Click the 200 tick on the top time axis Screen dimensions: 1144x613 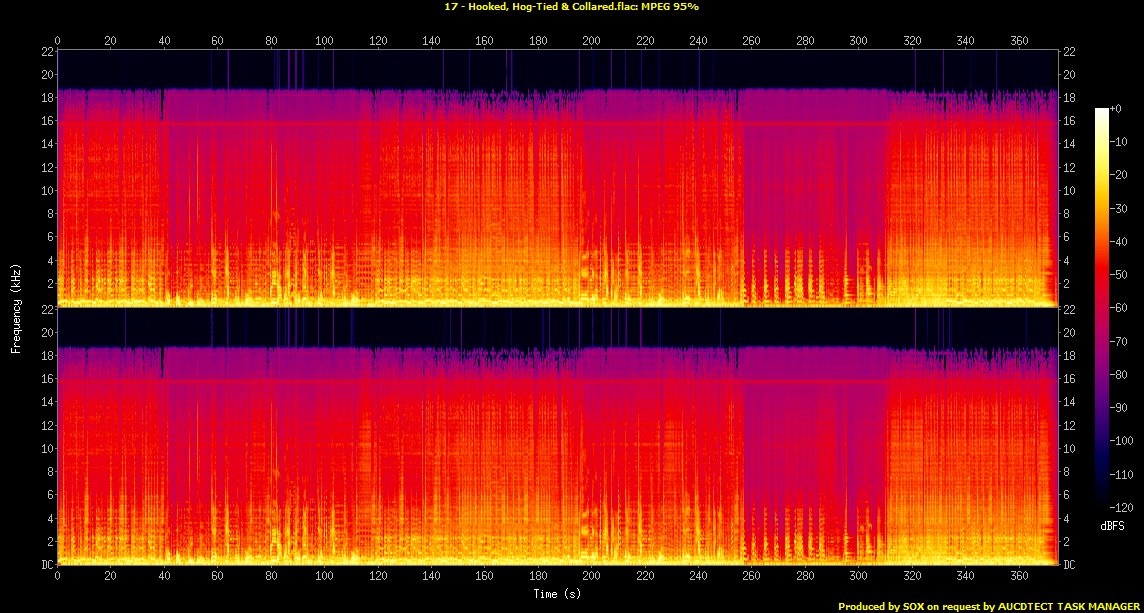591,41
